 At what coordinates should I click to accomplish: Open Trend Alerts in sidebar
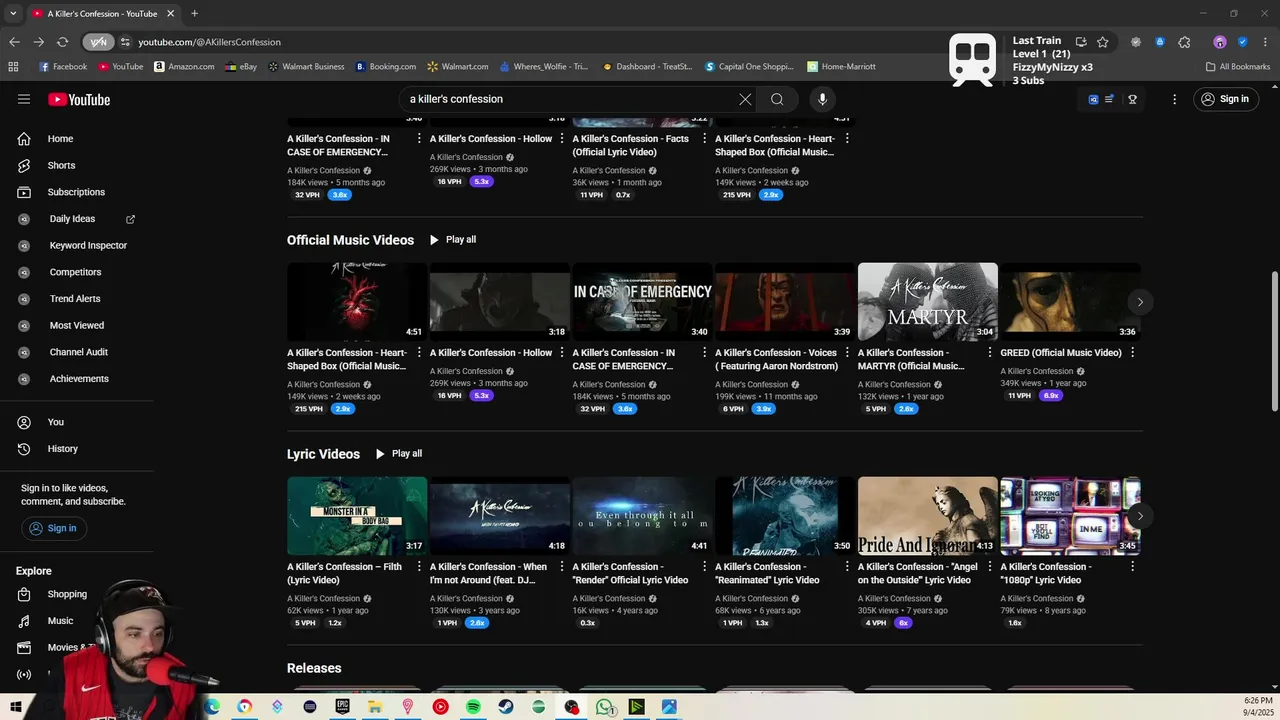[75, 299]
